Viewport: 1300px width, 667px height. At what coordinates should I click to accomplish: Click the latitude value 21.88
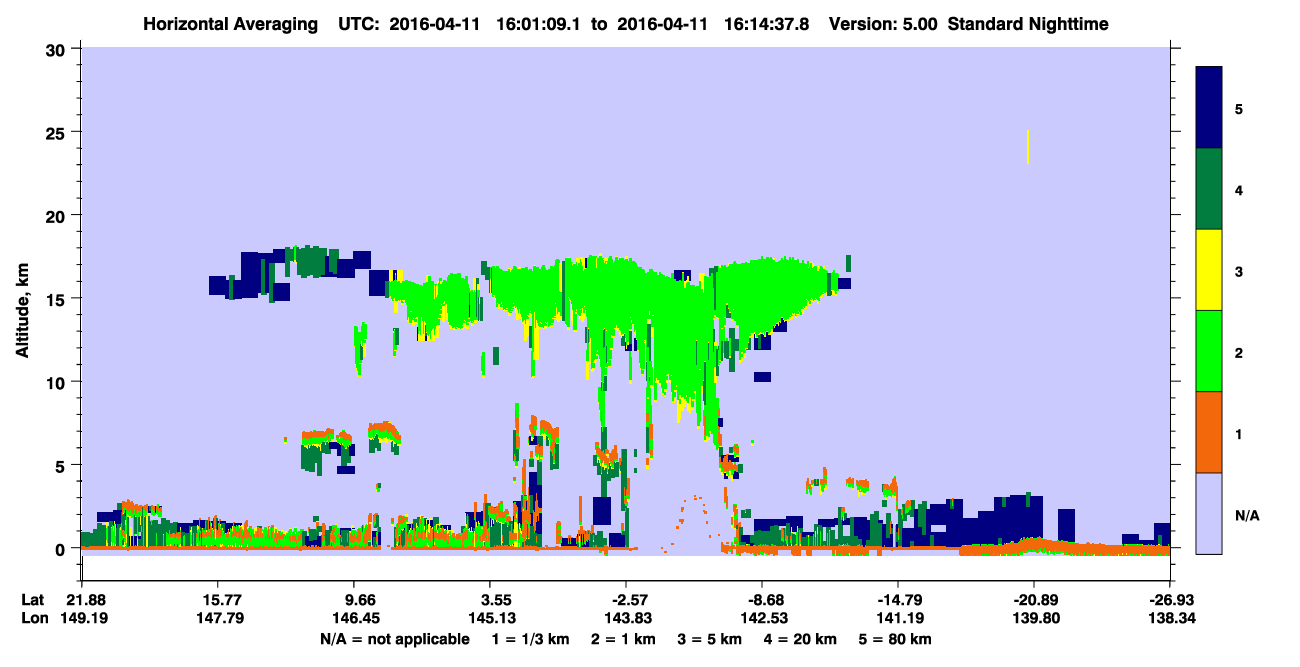pos(81,600)
